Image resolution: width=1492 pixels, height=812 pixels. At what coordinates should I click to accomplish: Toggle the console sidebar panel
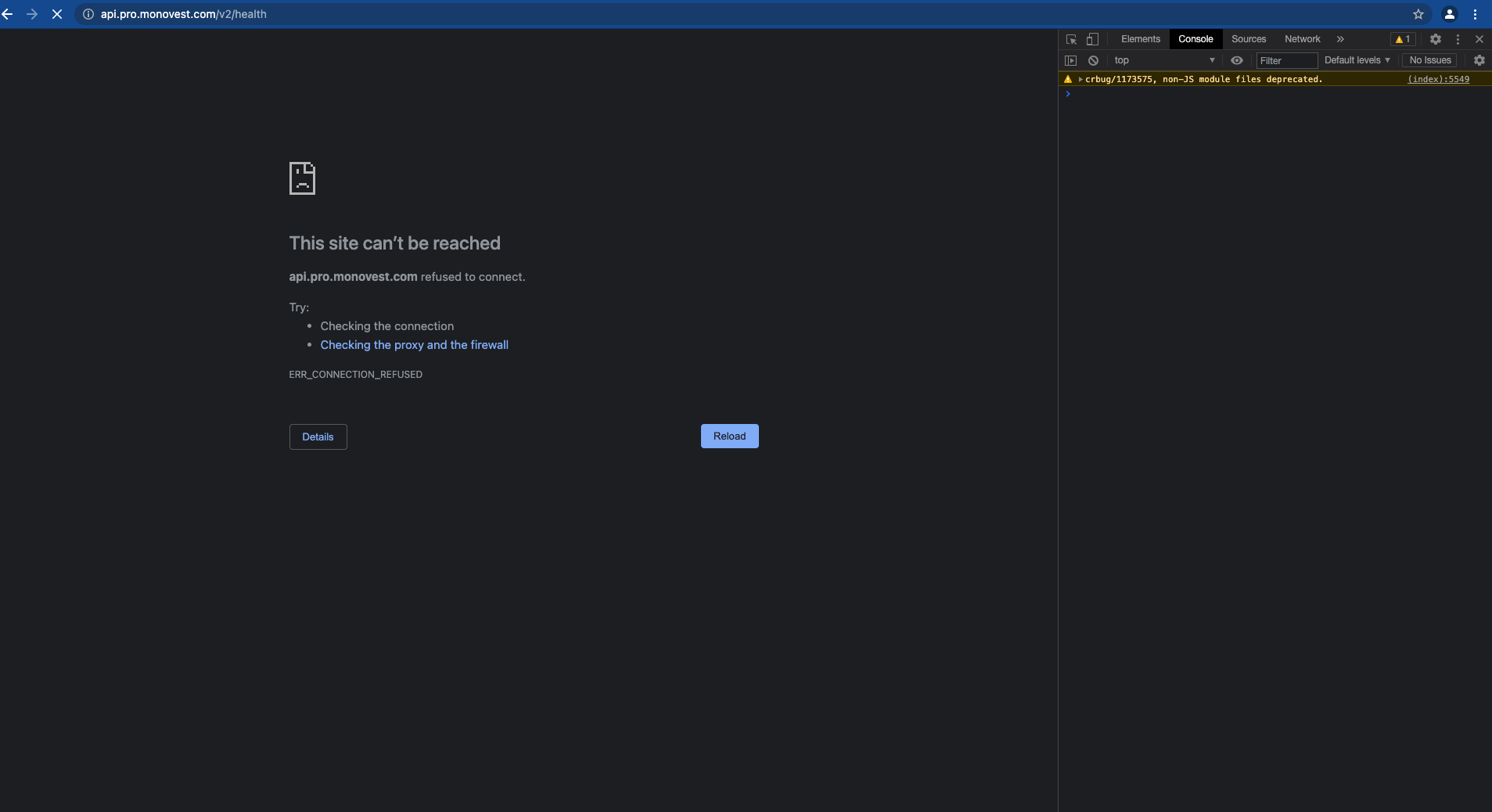(x=1071, y=60)
